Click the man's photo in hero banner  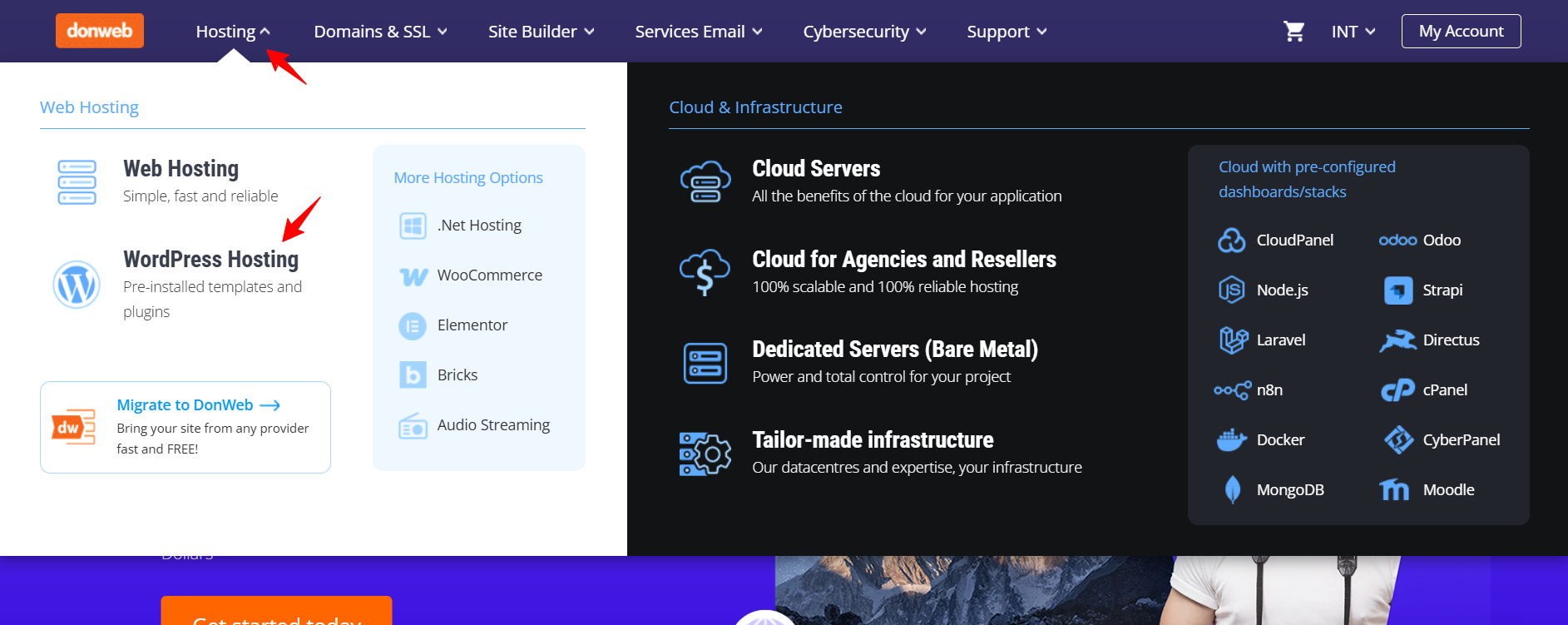(x=1281, y=591)
